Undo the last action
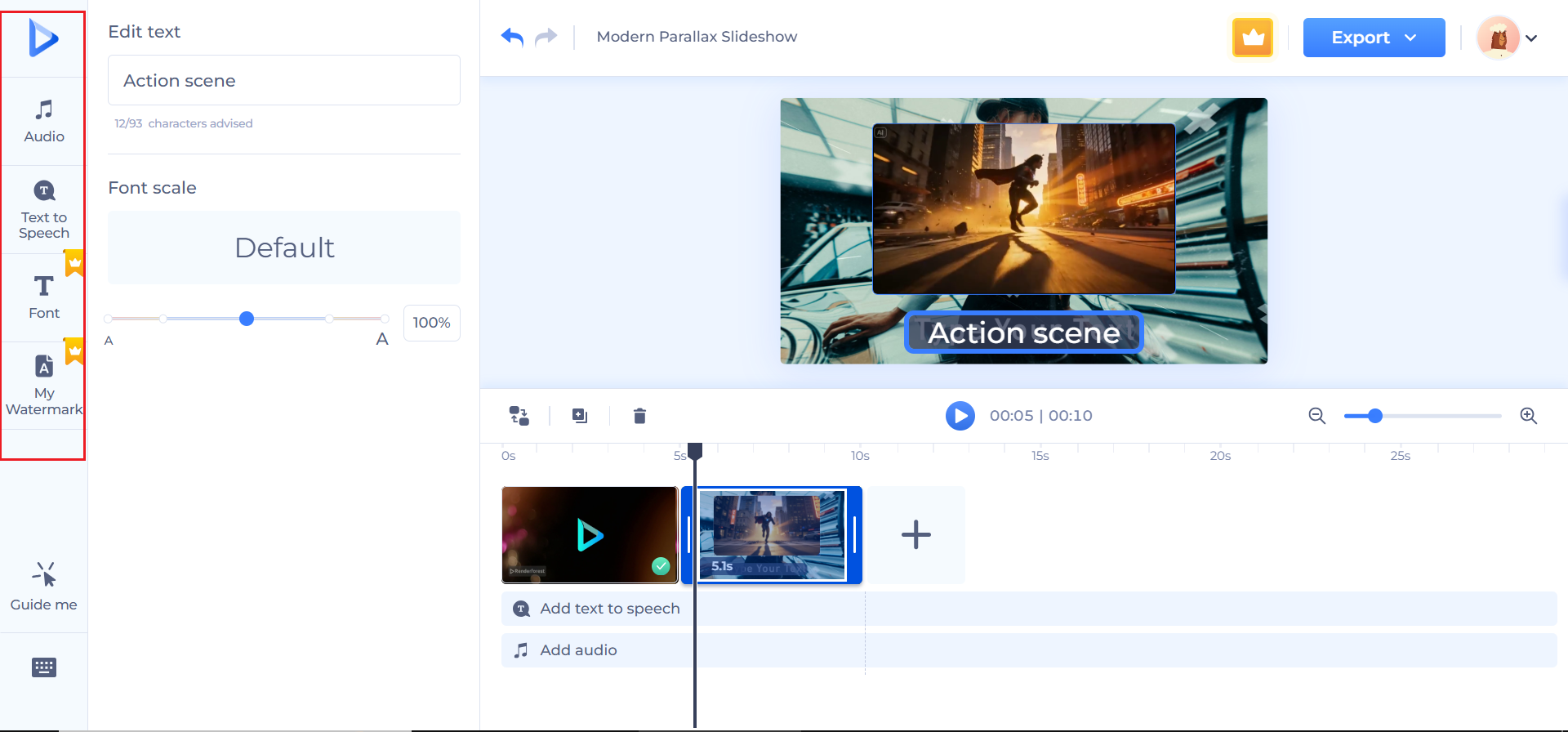This screenshot has width=1568, height=732. click(x=512, y=37)
